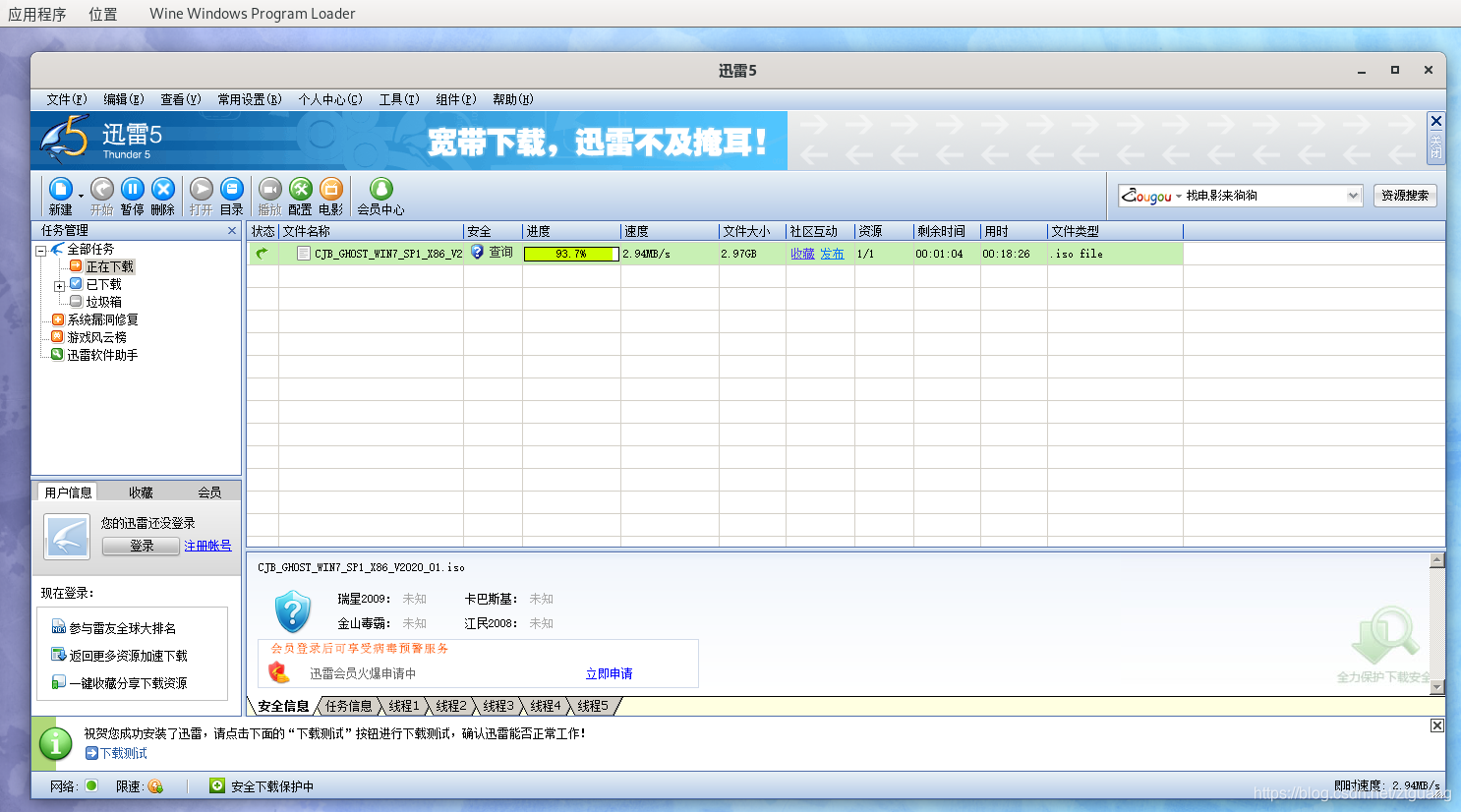
Task: Expand the 已下载 tree node
Action: [59, 286]
